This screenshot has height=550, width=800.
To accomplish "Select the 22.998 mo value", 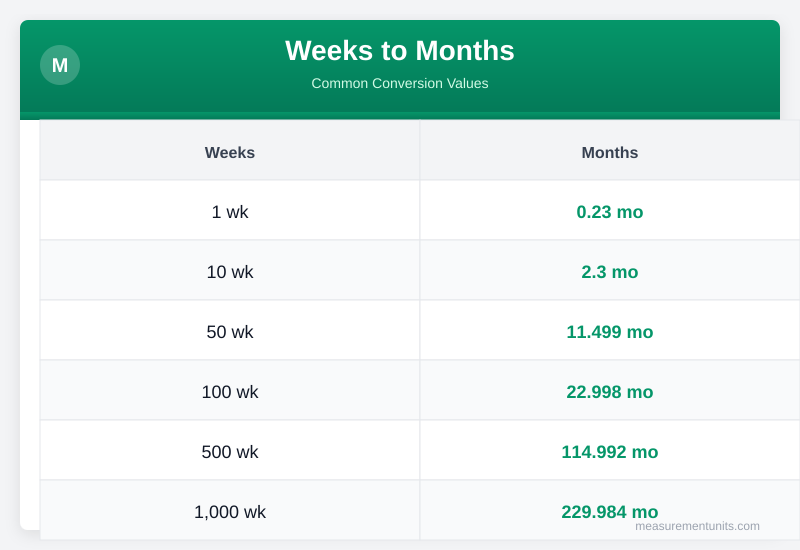I will tap(610, 392).
